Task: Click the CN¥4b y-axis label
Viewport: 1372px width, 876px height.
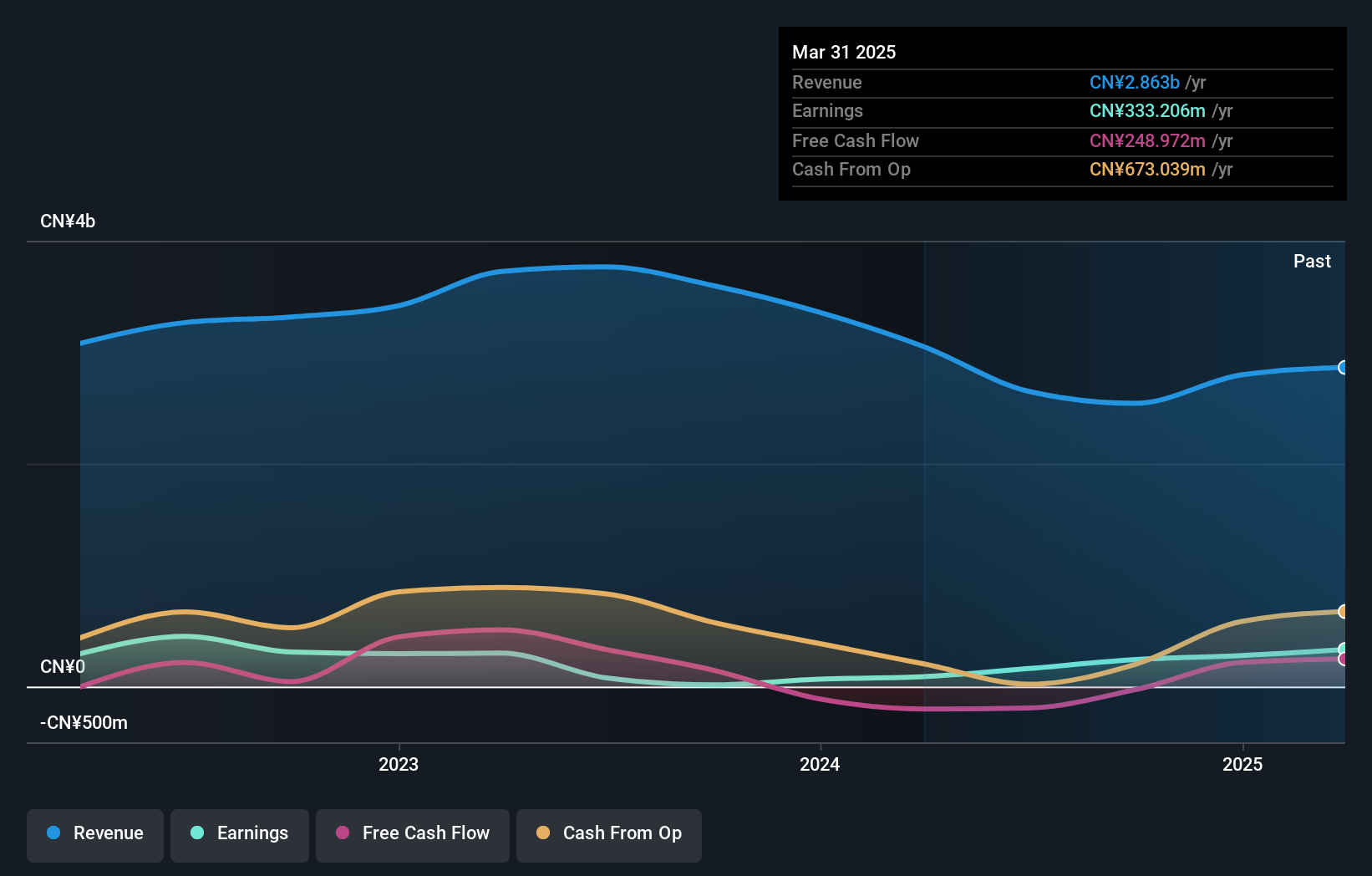Action: 68,222
